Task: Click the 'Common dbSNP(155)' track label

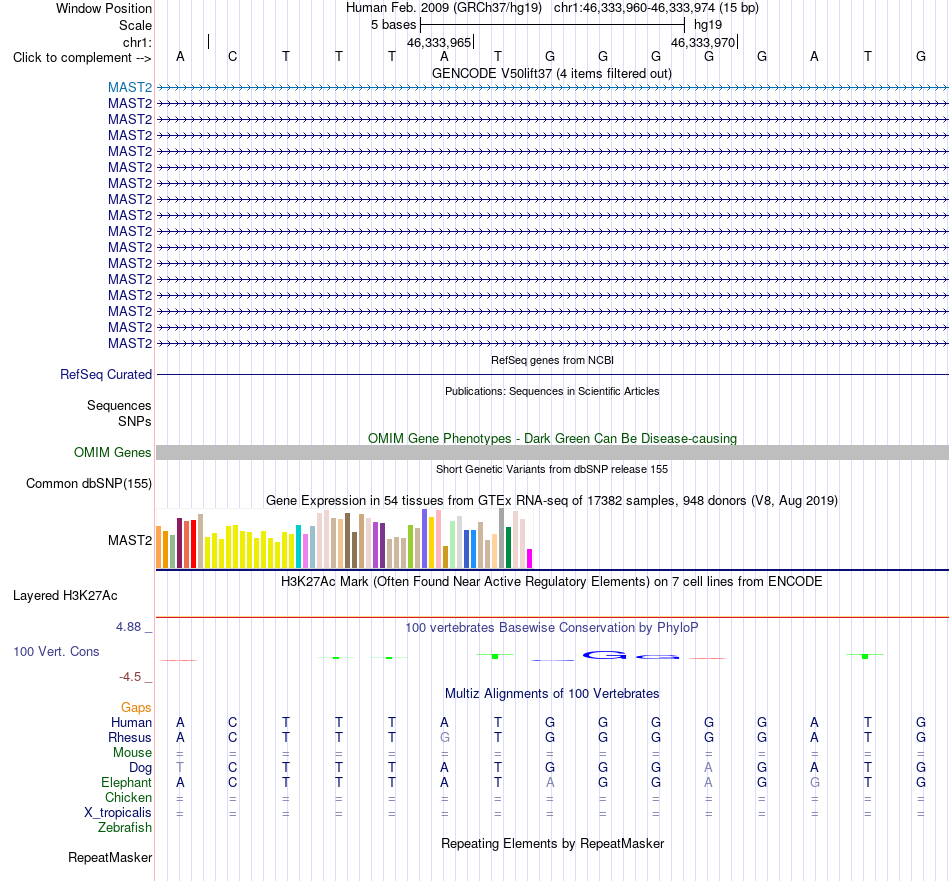Action: [x=88, y=484]
